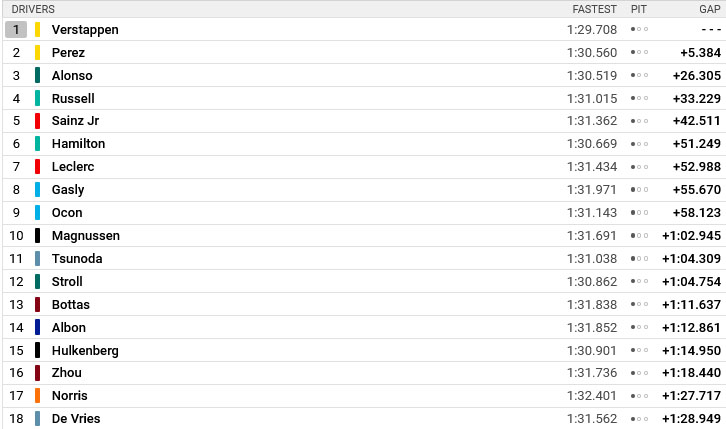
Task: Click Alonso's dark green team color bar
Action: tap(38, 75)
